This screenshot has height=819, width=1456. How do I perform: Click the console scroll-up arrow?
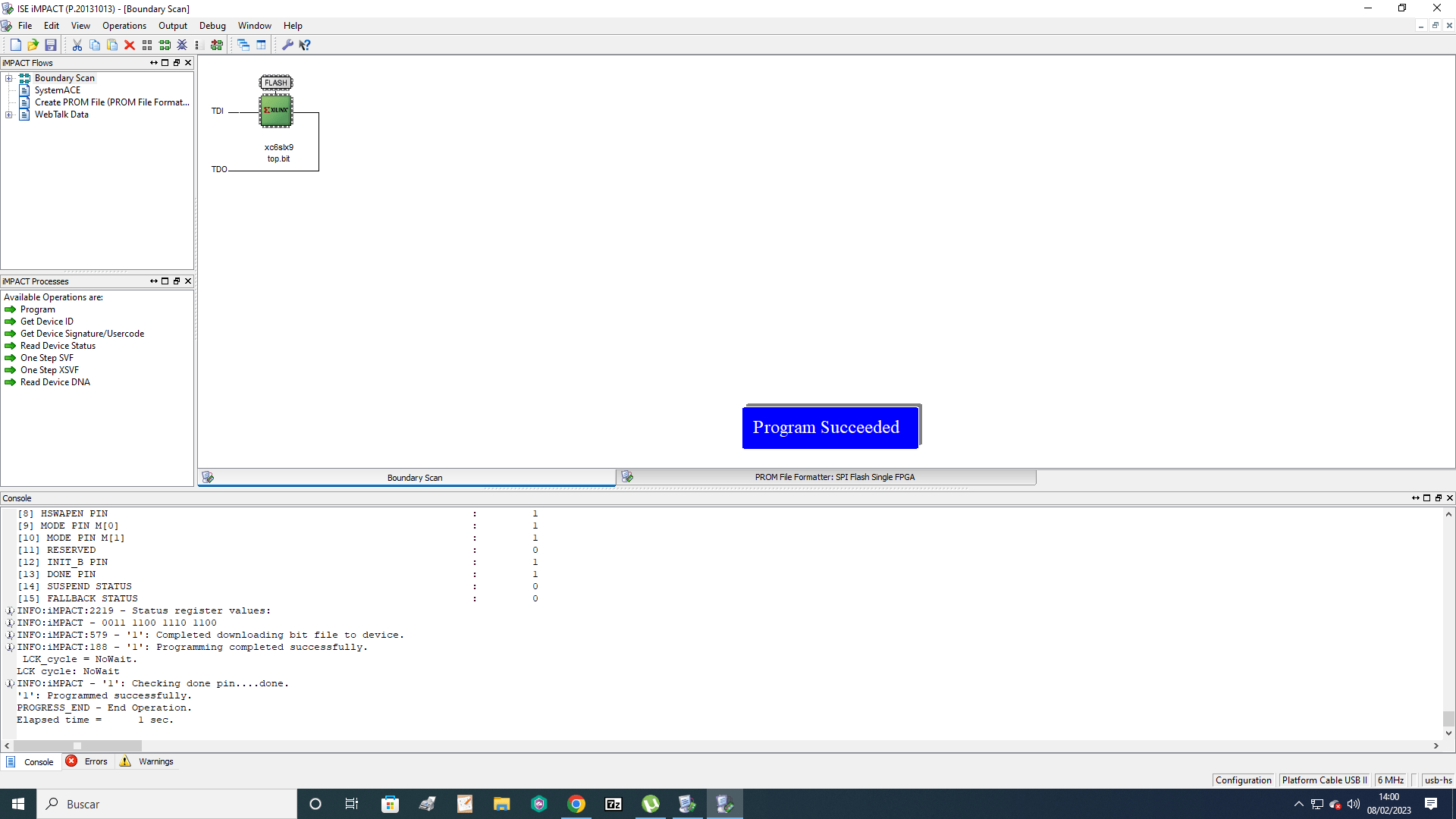(1448, 514)
